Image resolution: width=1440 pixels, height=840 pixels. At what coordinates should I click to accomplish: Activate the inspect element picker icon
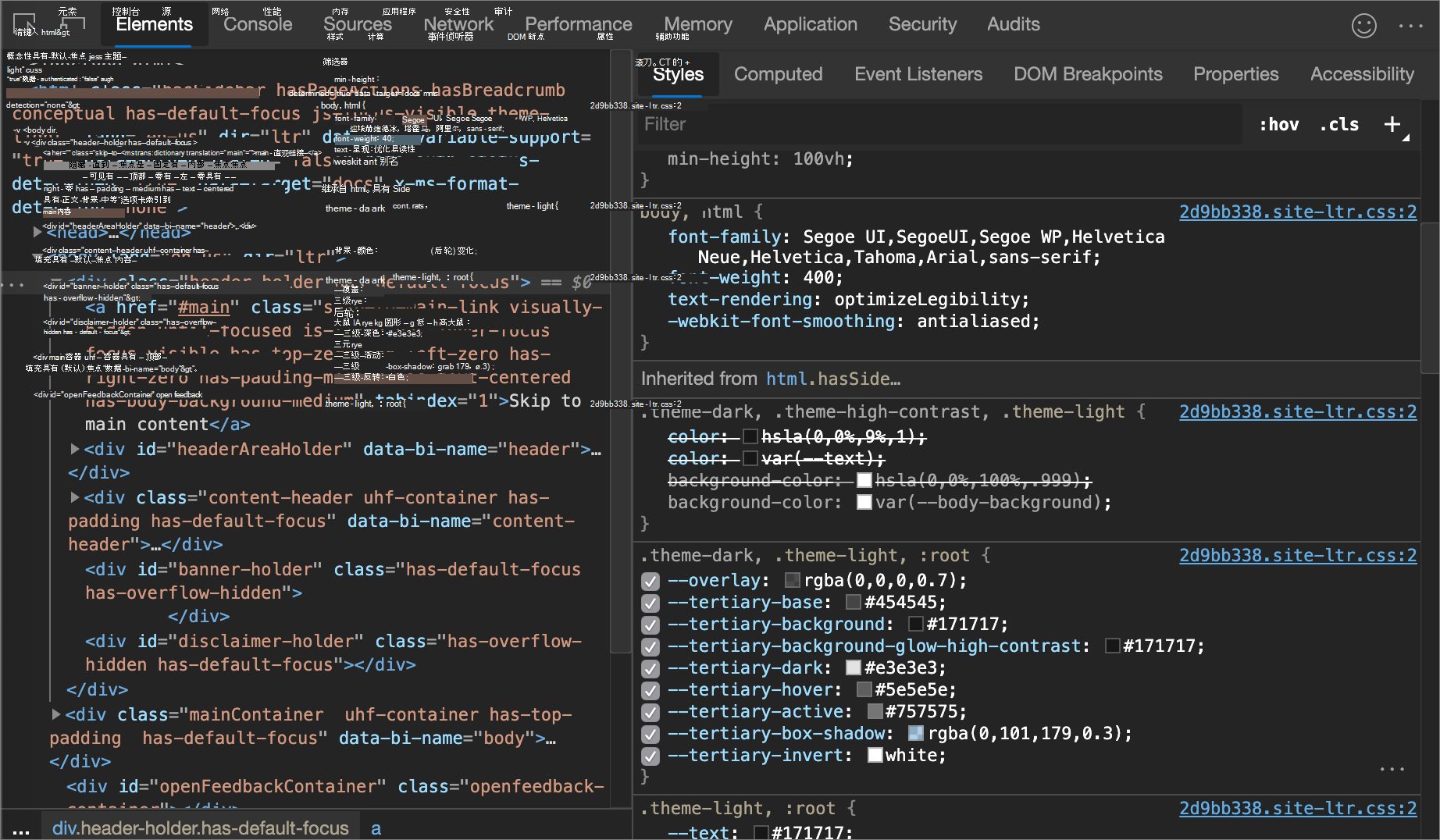[x=23, y=24]
